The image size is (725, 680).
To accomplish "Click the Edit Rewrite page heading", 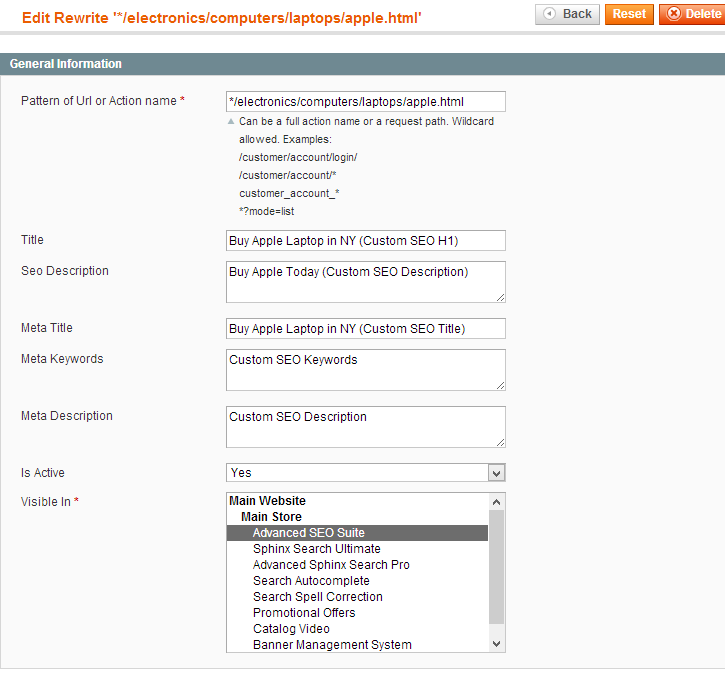I will pyautogui.click(x=222, y=18).
